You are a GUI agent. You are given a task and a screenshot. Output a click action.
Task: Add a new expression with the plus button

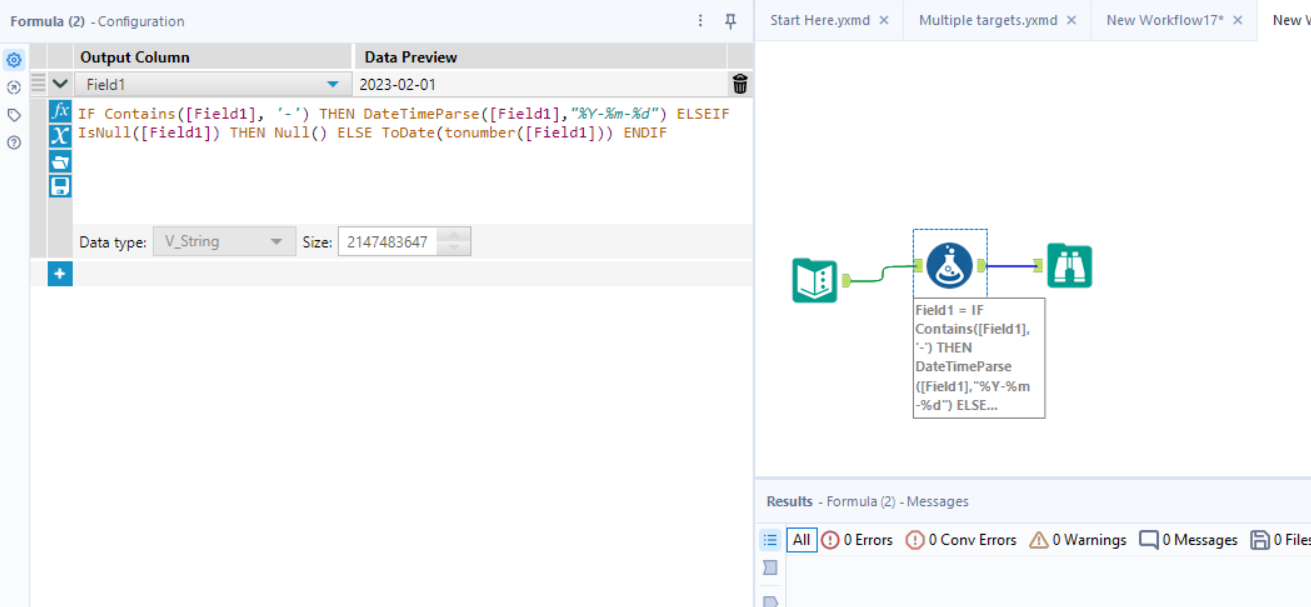59,273
